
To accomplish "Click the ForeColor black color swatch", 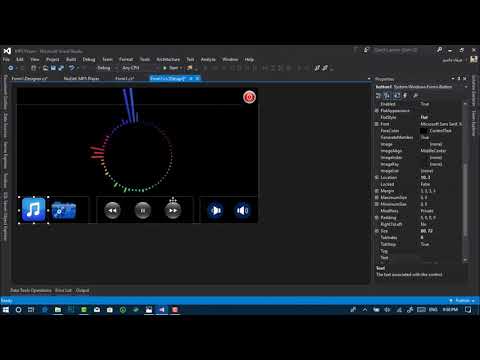I will click(424, 131).
